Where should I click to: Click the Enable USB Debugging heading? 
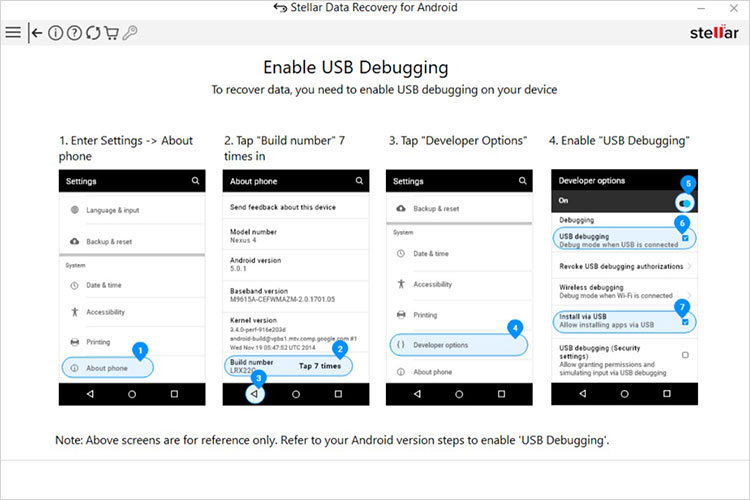pos(356,67)
